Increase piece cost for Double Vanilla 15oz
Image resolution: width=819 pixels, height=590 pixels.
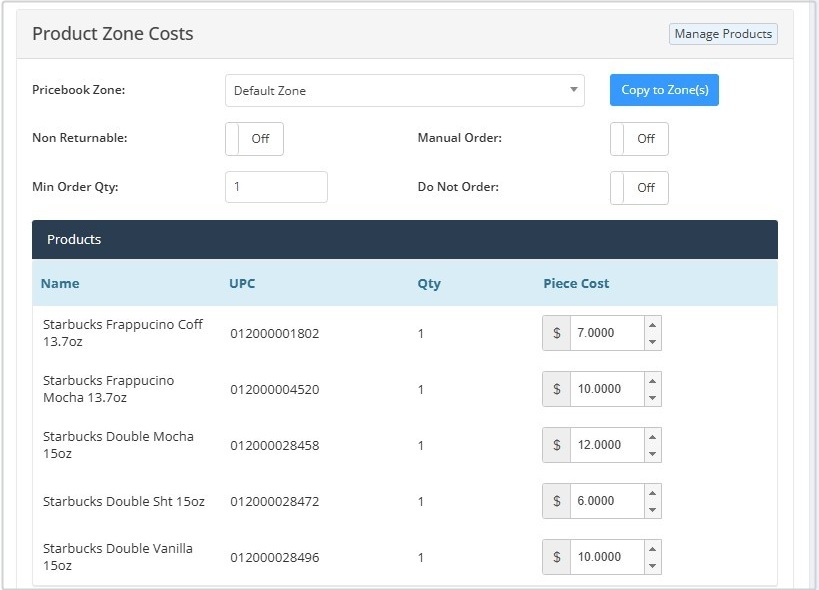pos(652,548)
